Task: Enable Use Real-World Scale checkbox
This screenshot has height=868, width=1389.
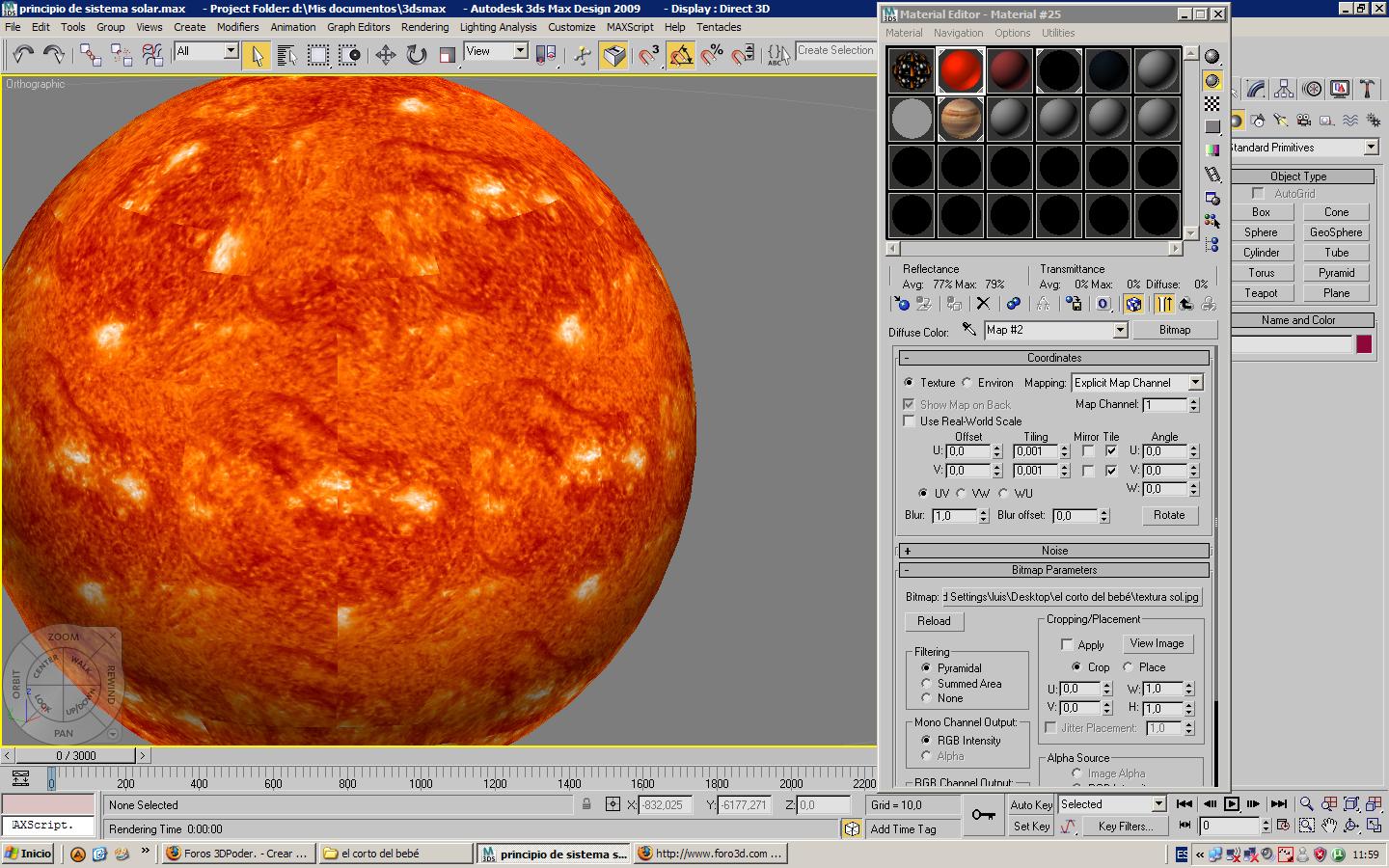Action: pyautogui.click(x=909, y=421)
